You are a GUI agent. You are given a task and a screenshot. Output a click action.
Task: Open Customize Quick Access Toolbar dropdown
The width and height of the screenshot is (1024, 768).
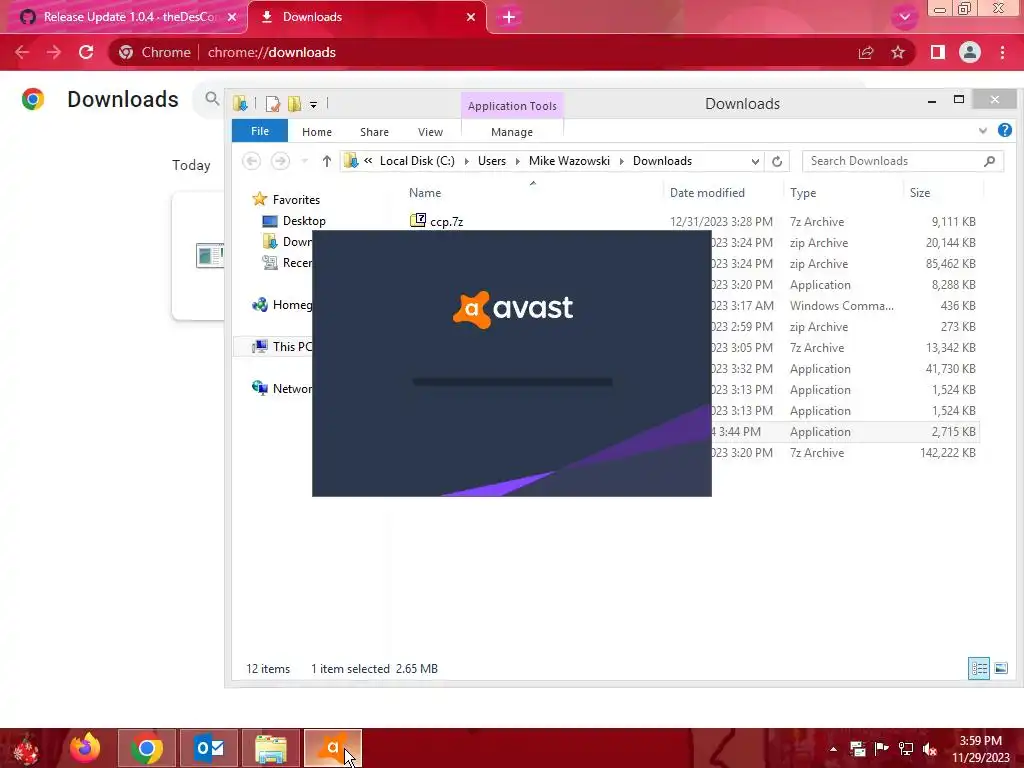(313, 104)
